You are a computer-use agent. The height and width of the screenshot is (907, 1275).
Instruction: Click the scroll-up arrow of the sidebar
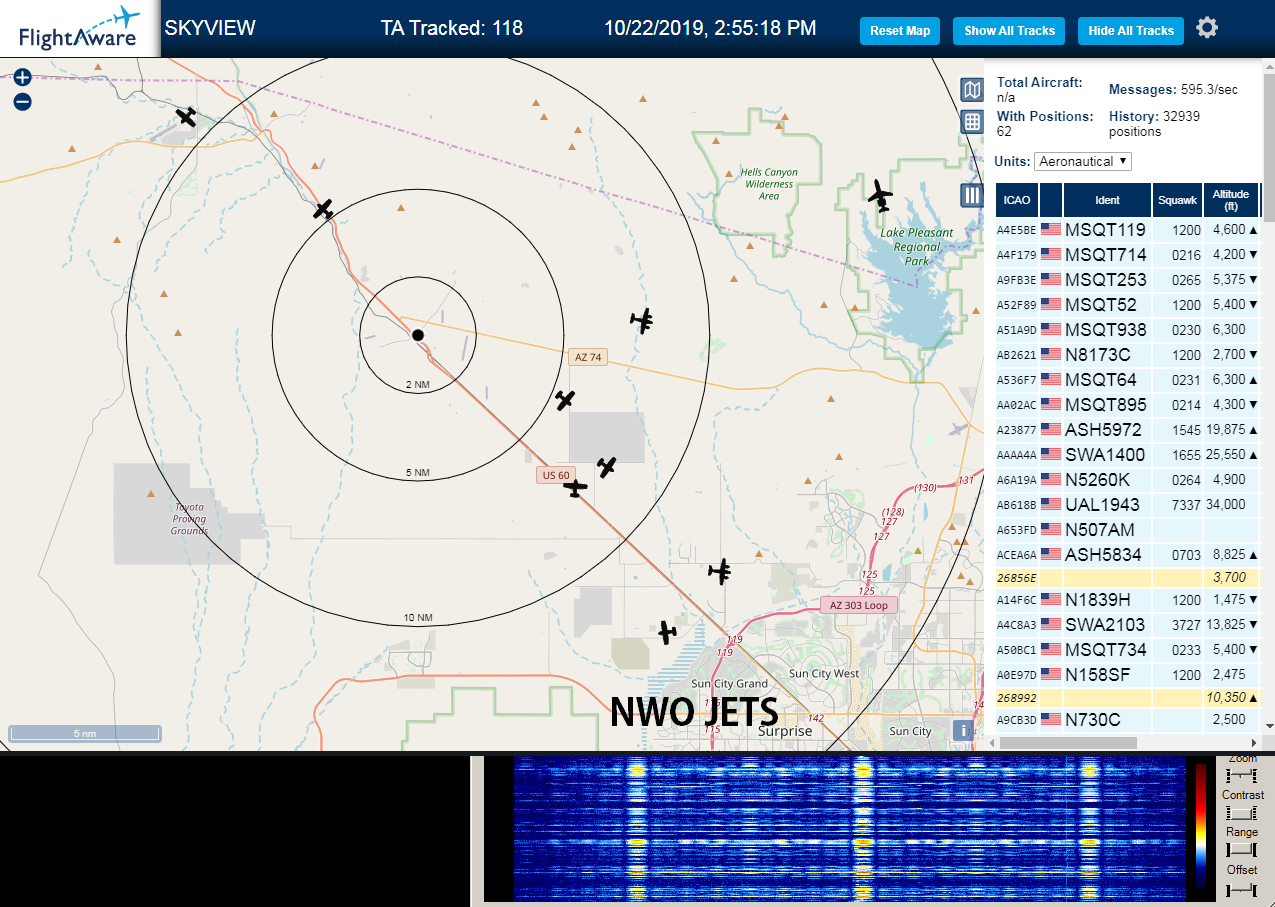[x=1268, y=65]
